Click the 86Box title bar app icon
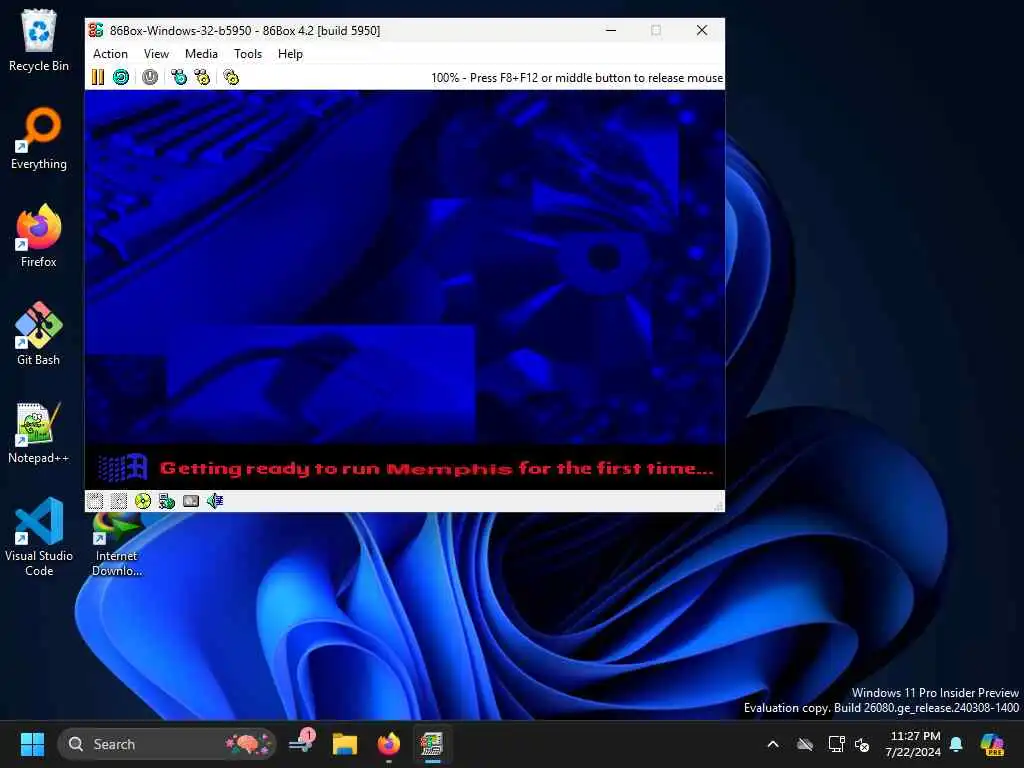 [x=96, y=30]
